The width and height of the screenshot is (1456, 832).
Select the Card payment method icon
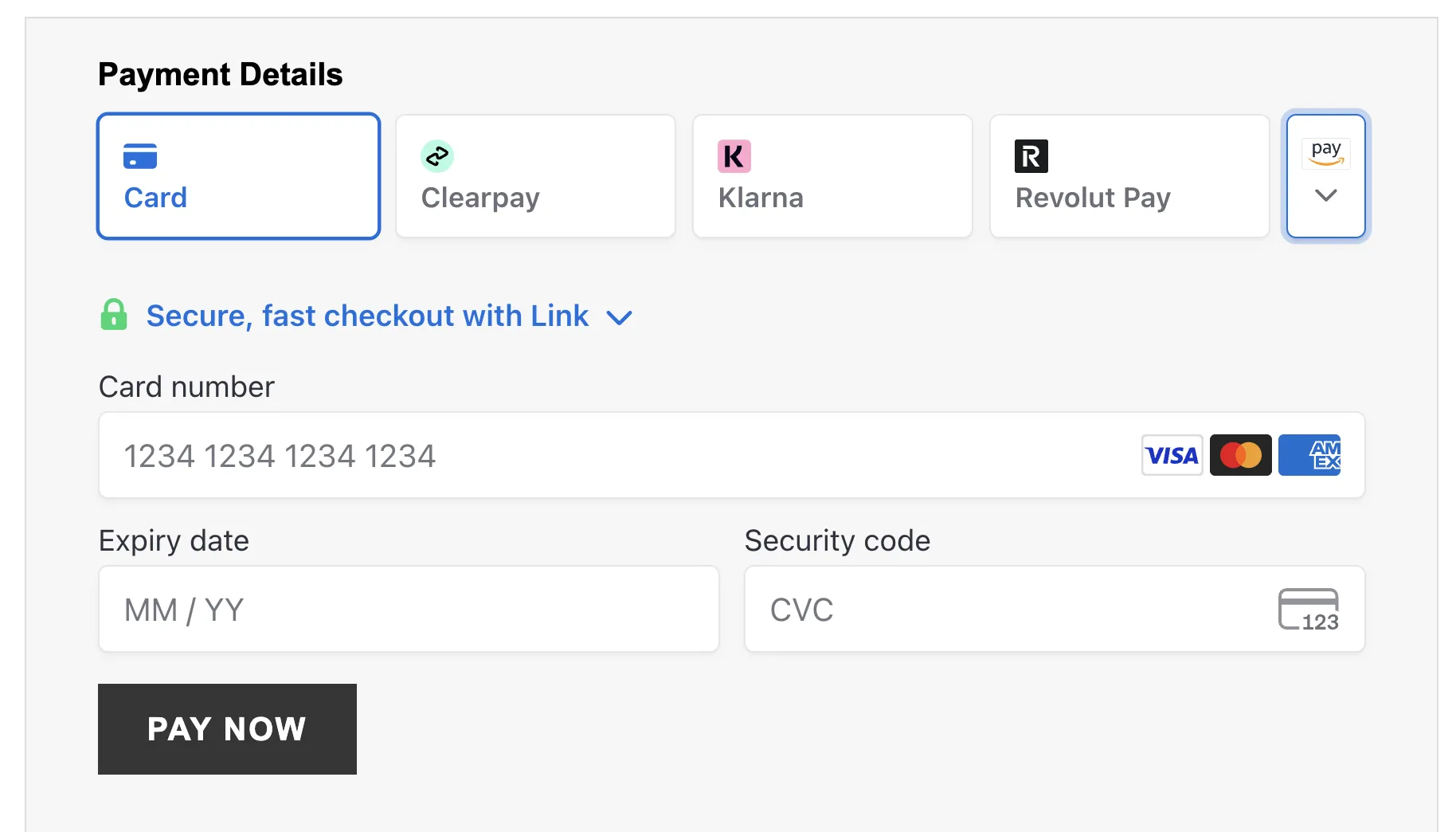tap(139, 157)
